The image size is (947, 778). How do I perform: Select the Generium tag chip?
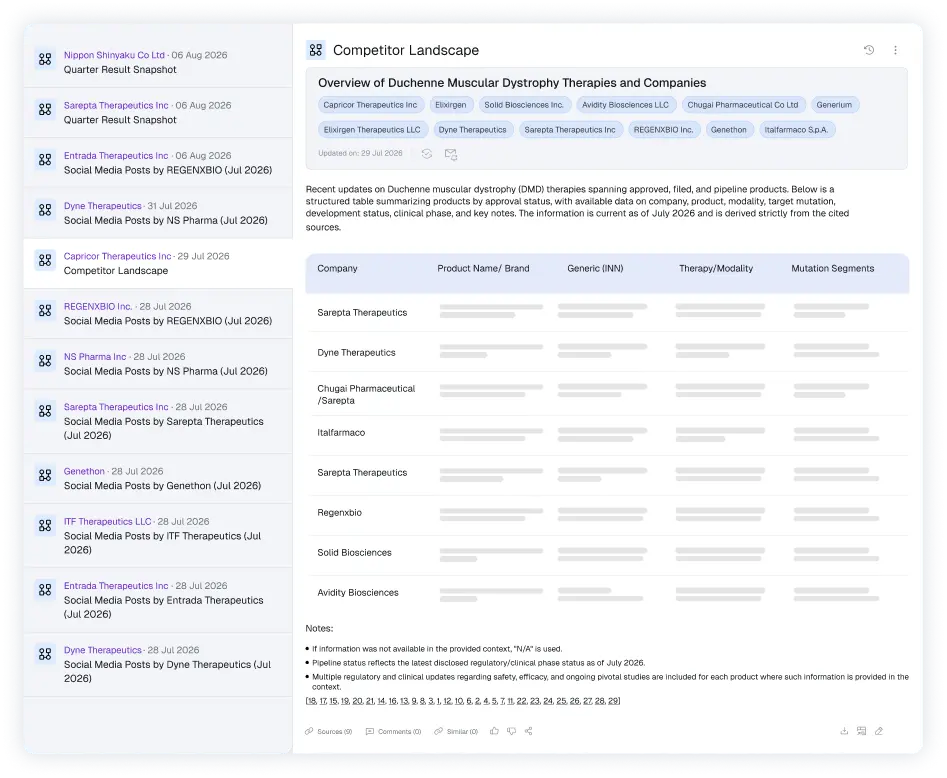pos(834,105)
